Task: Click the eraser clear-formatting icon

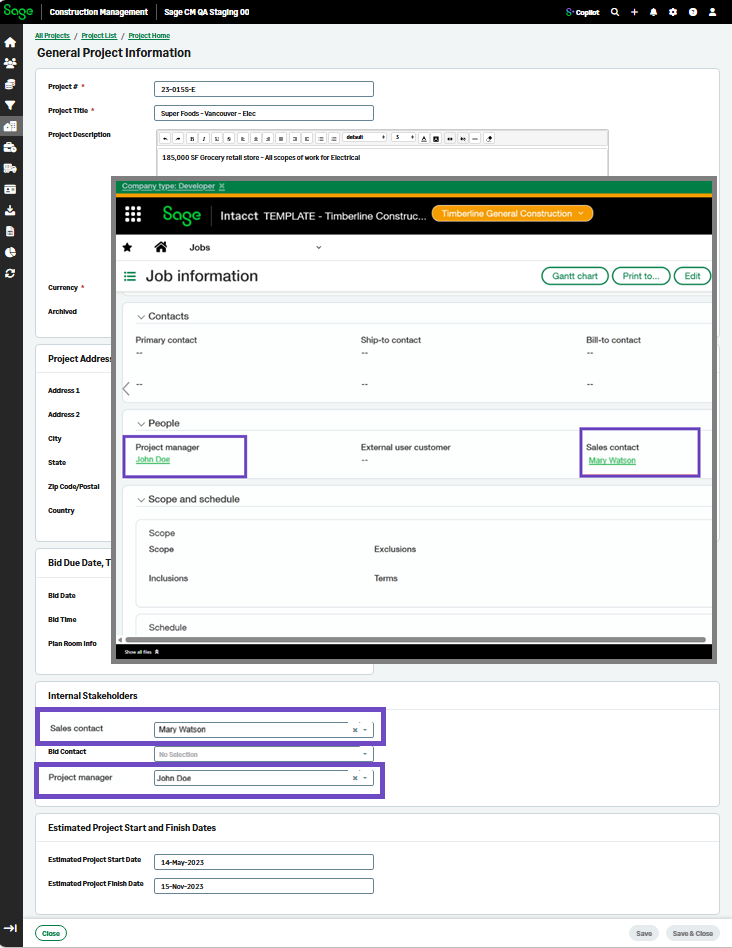Action: (489, 138)
